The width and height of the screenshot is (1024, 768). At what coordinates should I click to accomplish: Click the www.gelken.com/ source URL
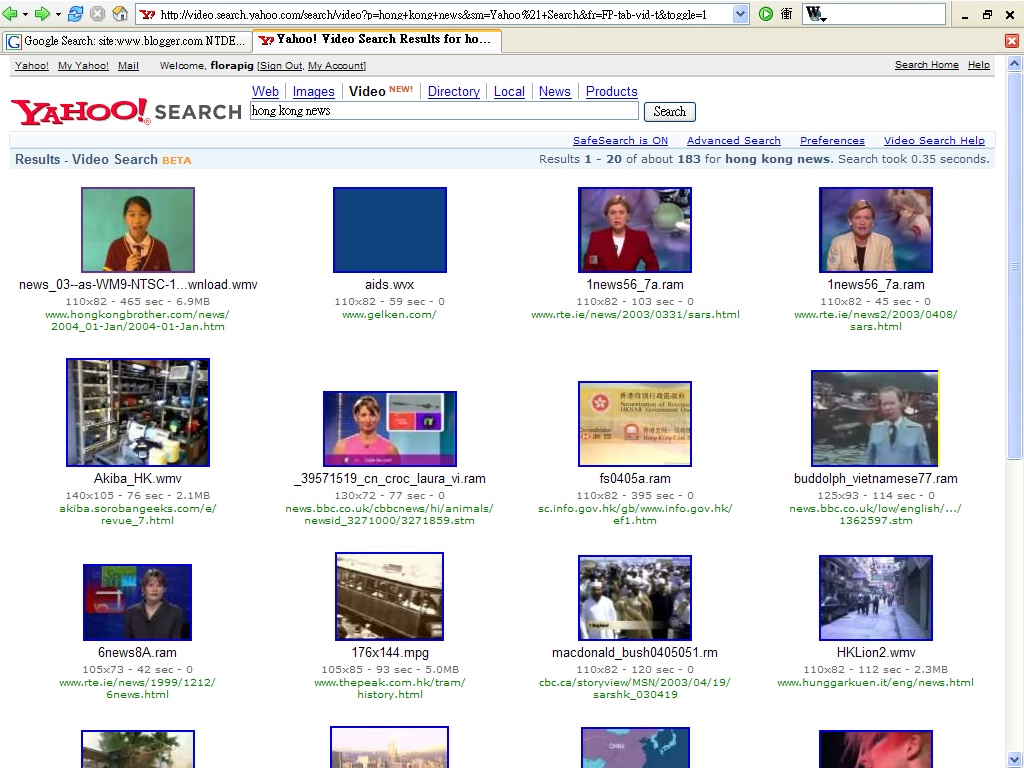[x=389, y=315]
